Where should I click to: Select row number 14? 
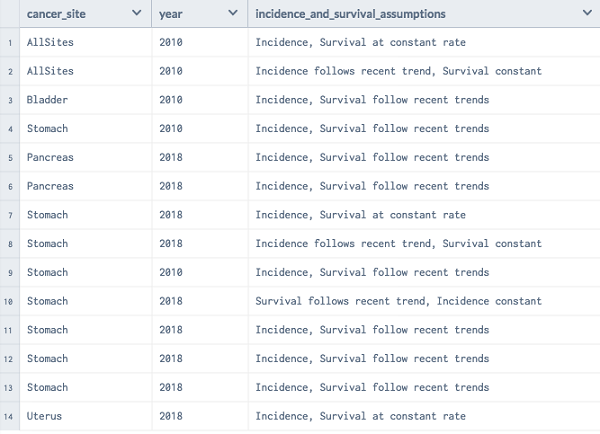pyautogui.click(x=9, y=416)
